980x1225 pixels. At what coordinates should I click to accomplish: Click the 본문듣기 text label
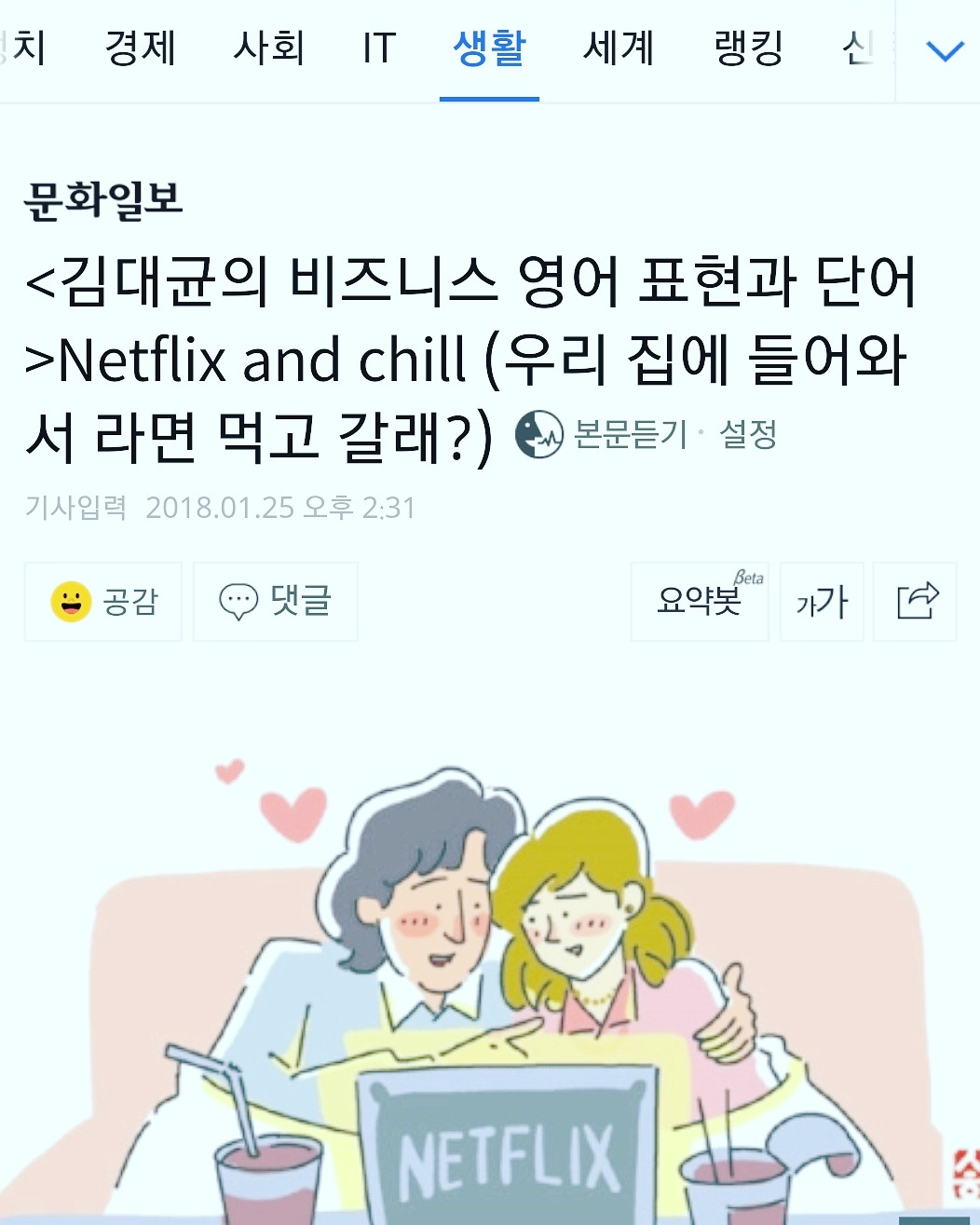pyautogui.click(x=630, y=434)
